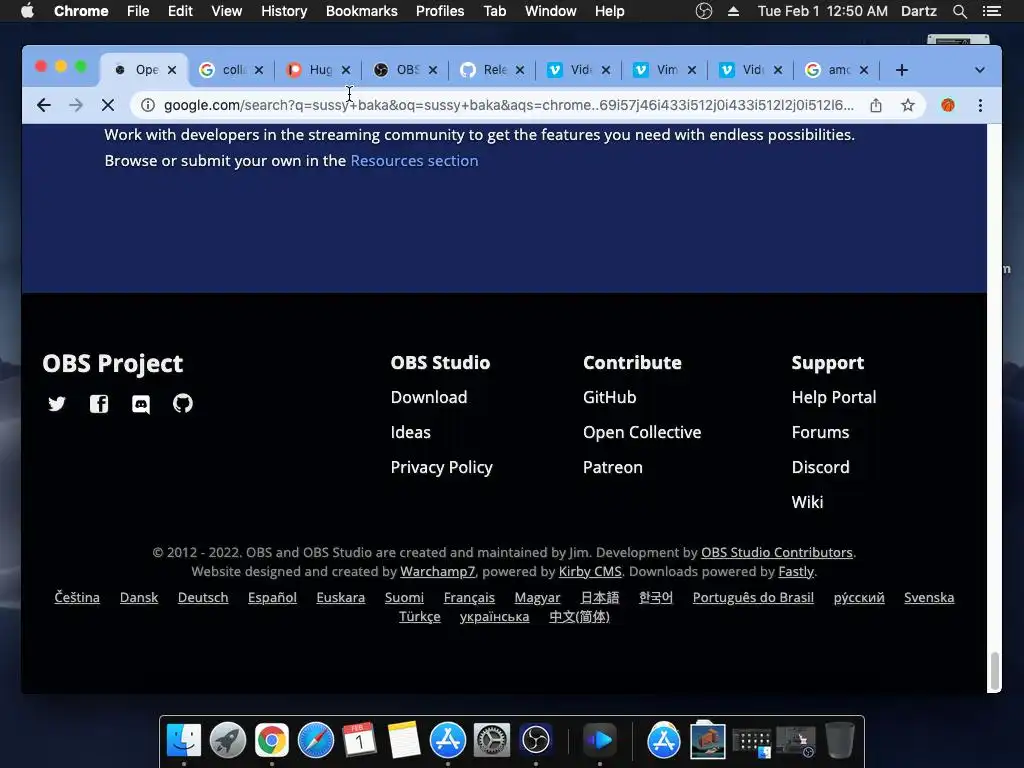Viewport: 1024px width, 768px height.
Task: Launch Safari from the Dock
Action: click(315, 740)
